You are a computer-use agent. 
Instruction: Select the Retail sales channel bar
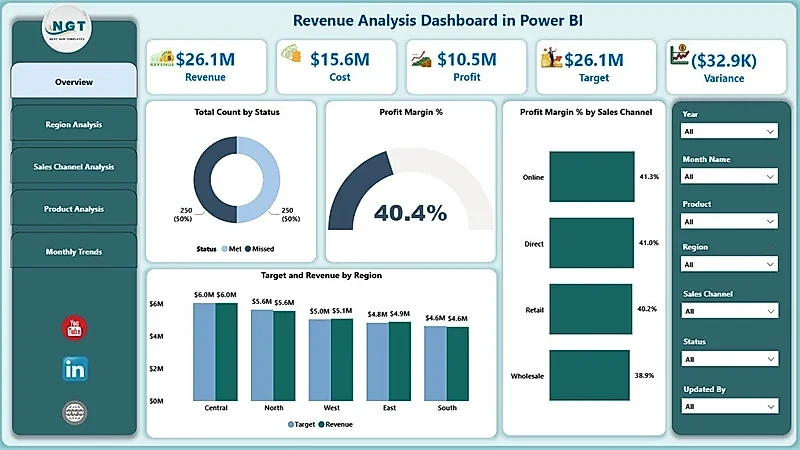tap(590, 309)
